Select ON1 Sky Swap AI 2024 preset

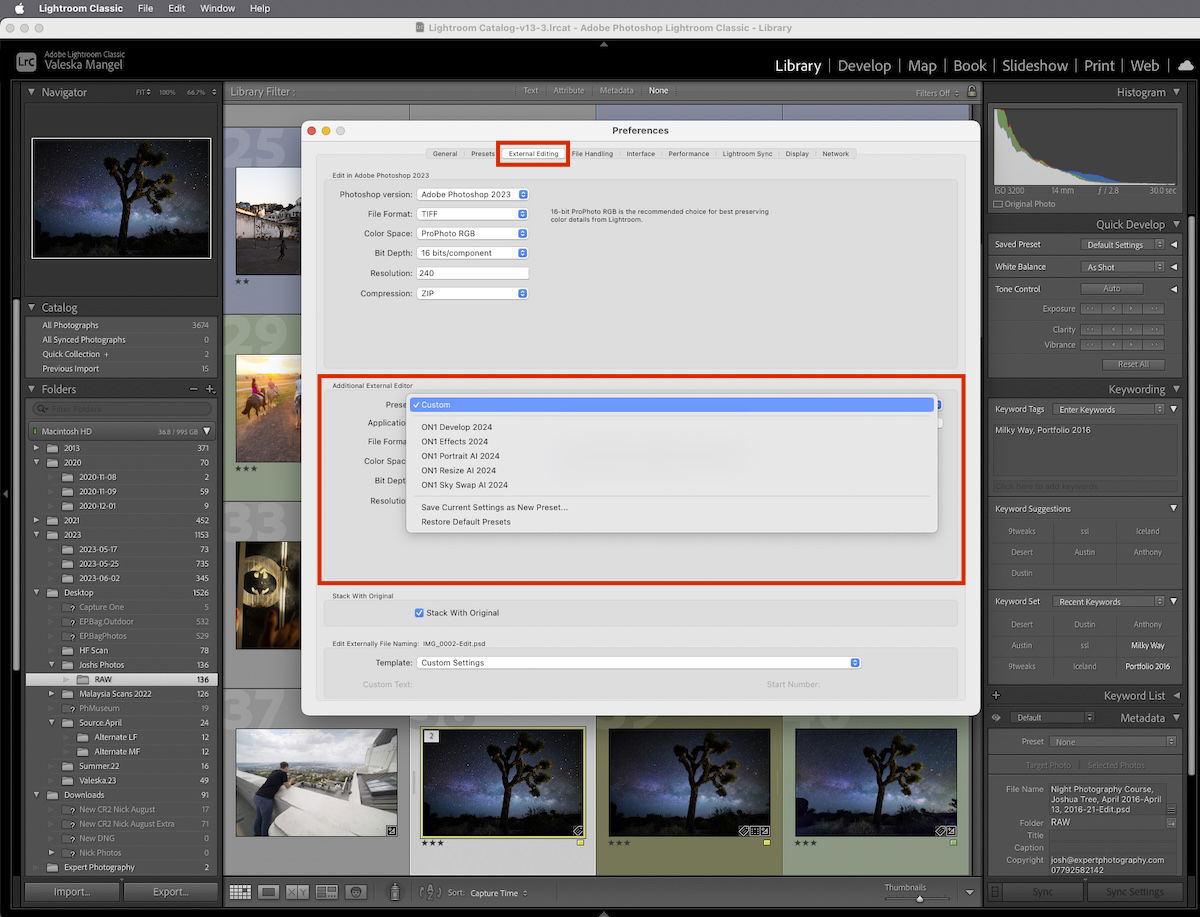pyautogui.click(x=464, y=485)
